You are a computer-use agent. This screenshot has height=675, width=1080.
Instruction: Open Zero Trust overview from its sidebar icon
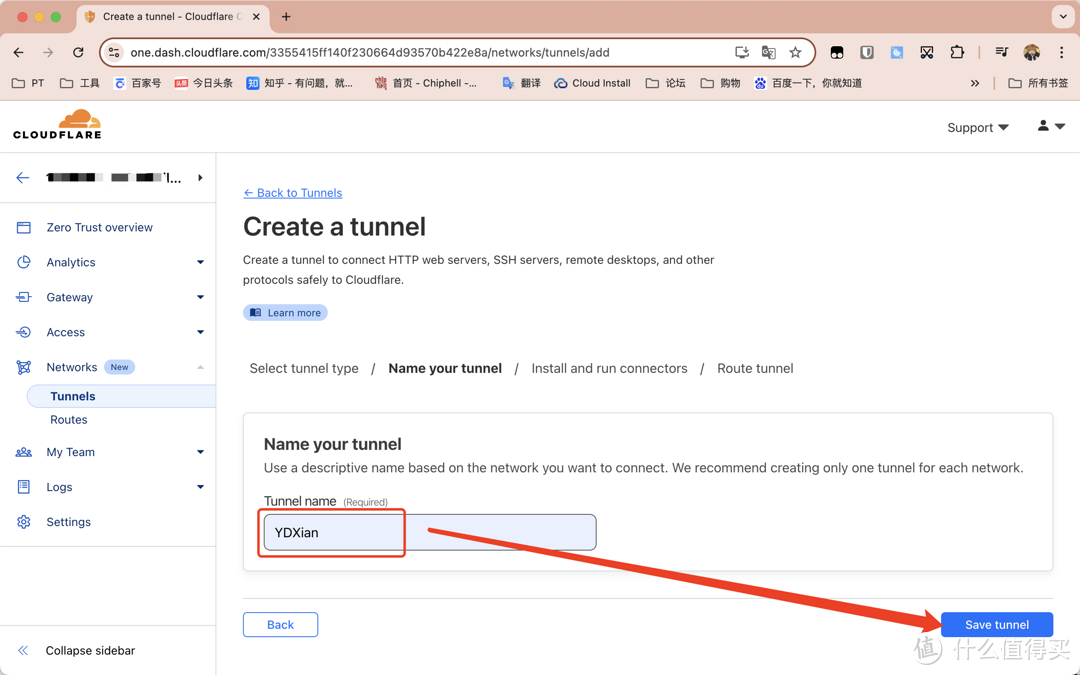[24, 228]
